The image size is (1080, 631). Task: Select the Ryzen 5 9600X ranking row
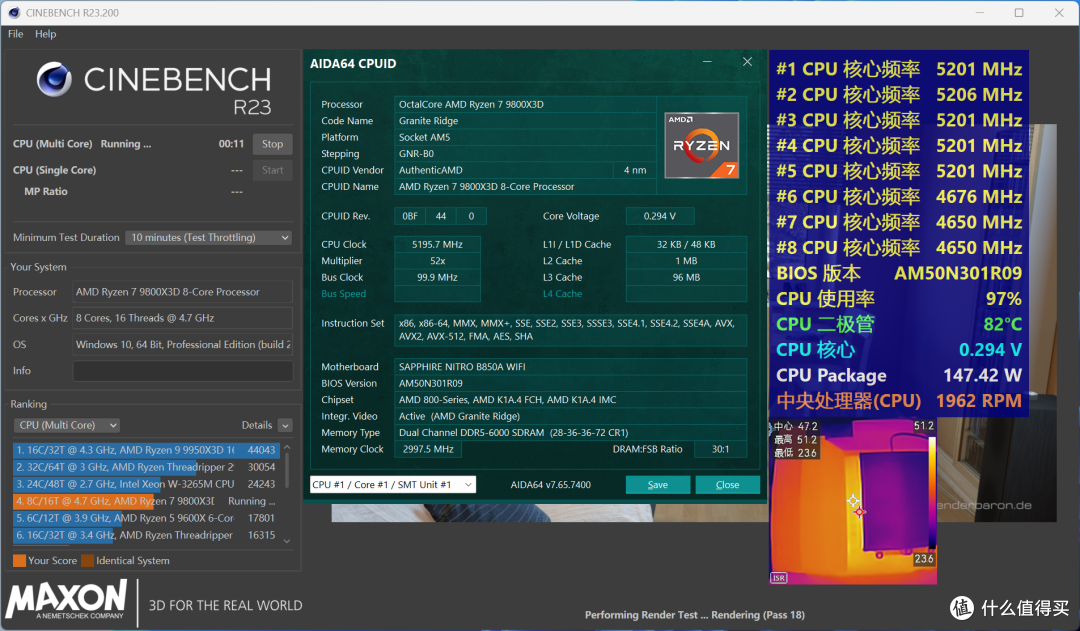(146, 518)
